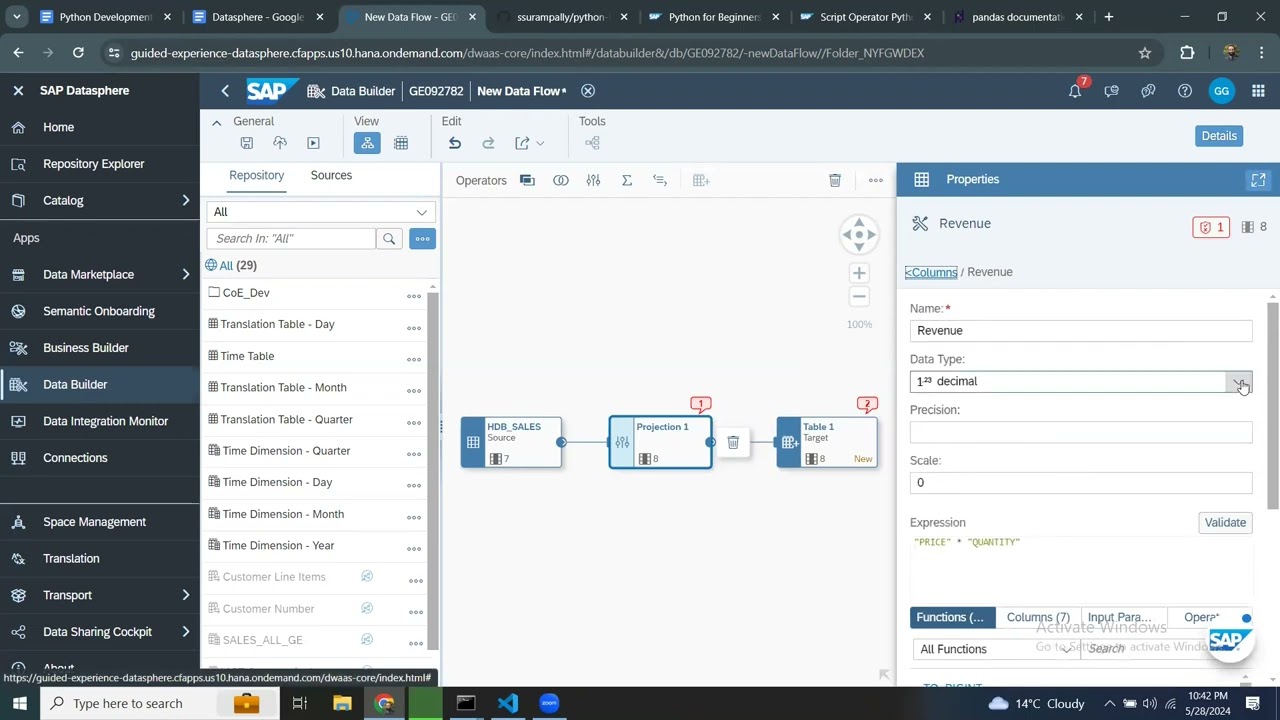This screenshot has height=720, width=1280.
Task: Zoom out using the minus icon
Action: 859,297
